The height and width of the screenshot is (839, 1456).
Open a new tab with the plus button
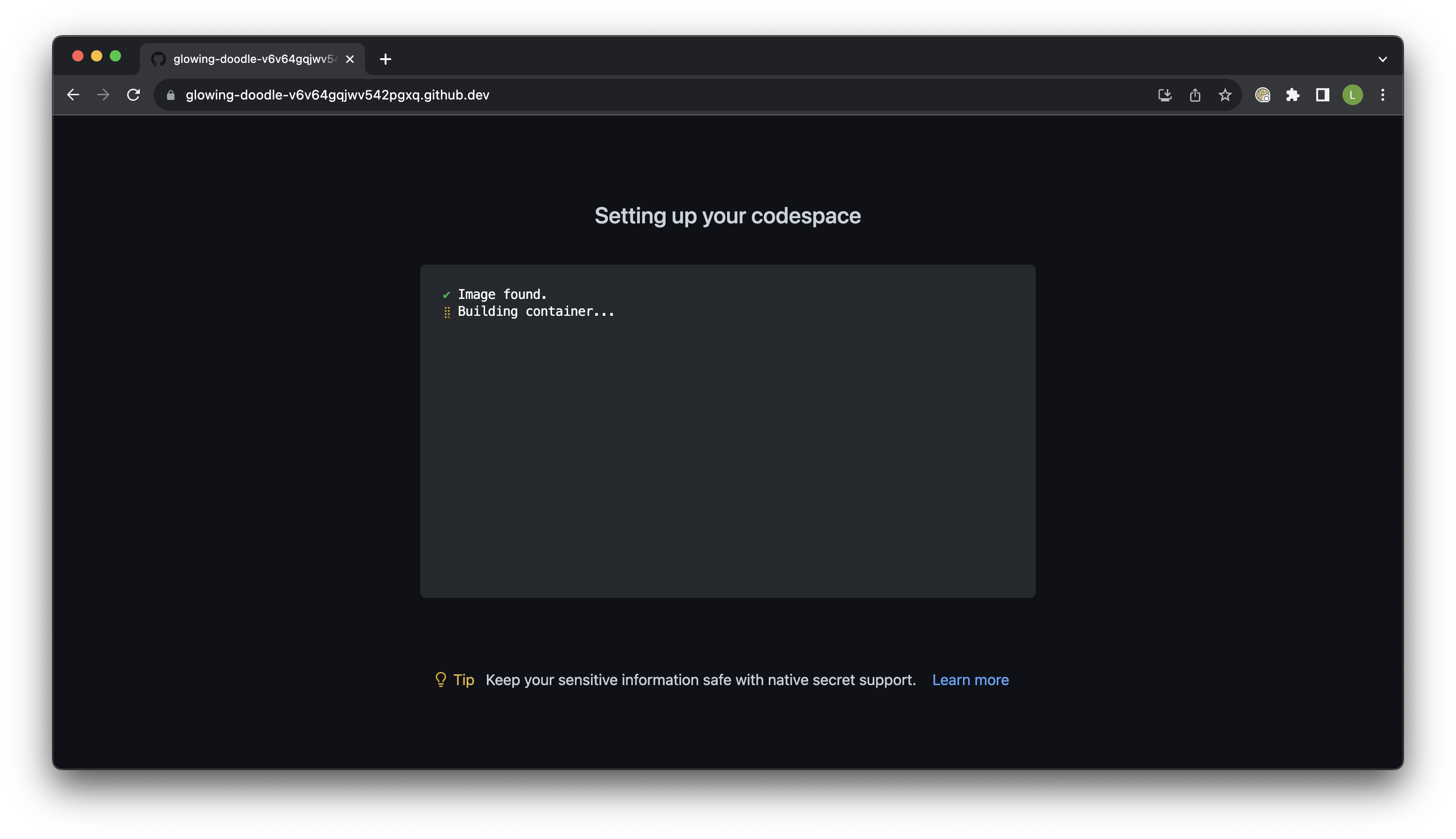pos(385,59)
